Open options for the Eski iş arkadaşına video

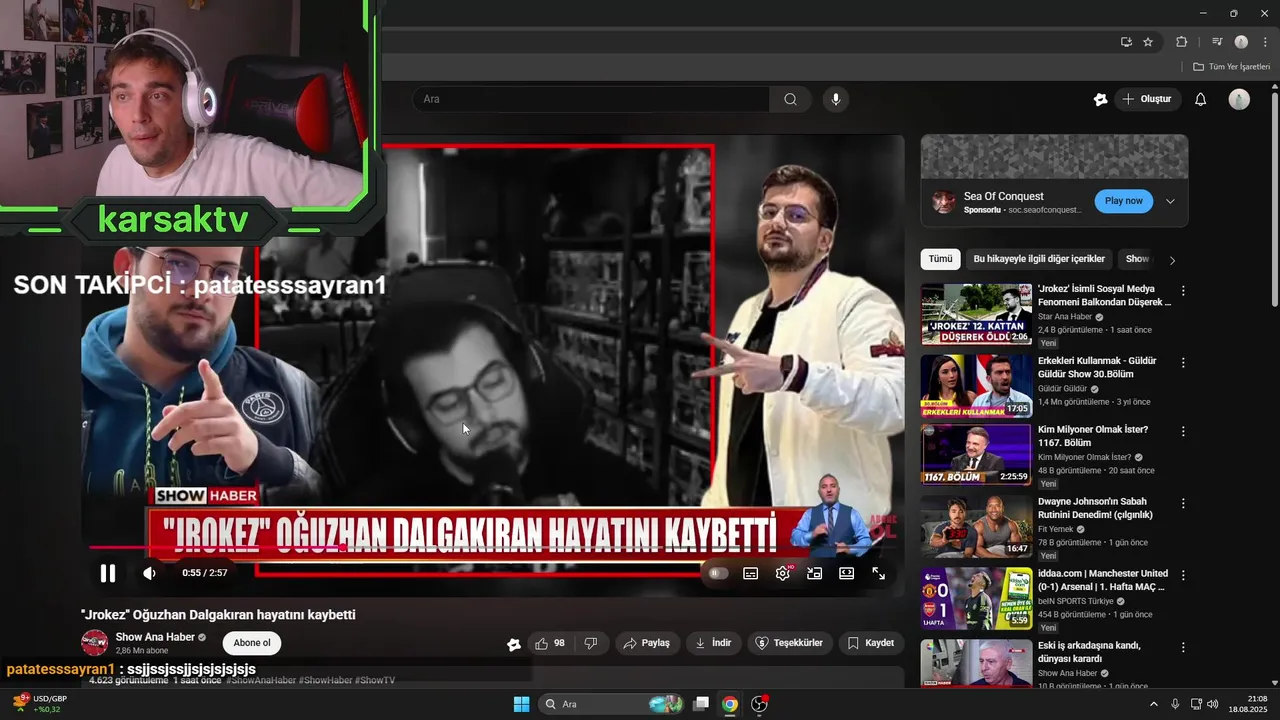[x=1183, y=647]
